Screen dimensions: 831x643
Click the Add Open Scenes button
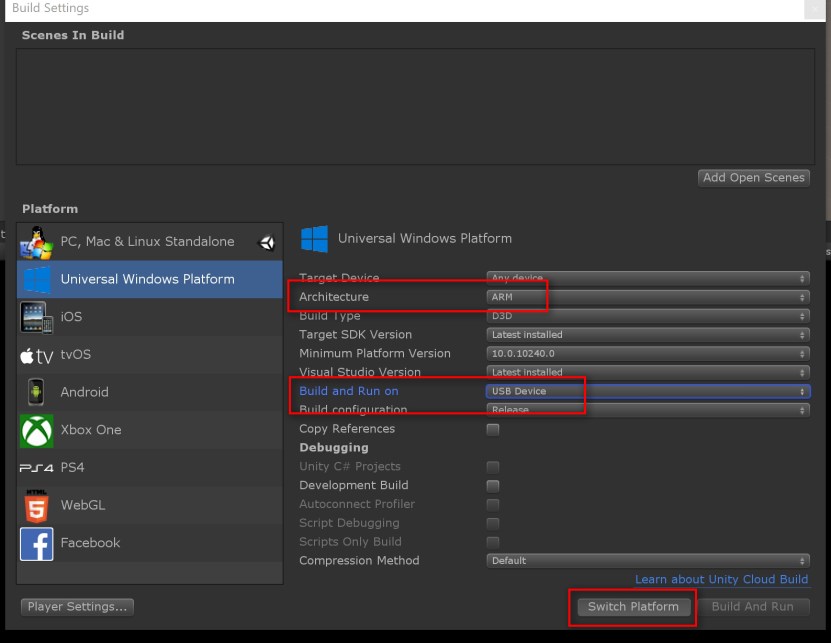(x=754, y=178)
